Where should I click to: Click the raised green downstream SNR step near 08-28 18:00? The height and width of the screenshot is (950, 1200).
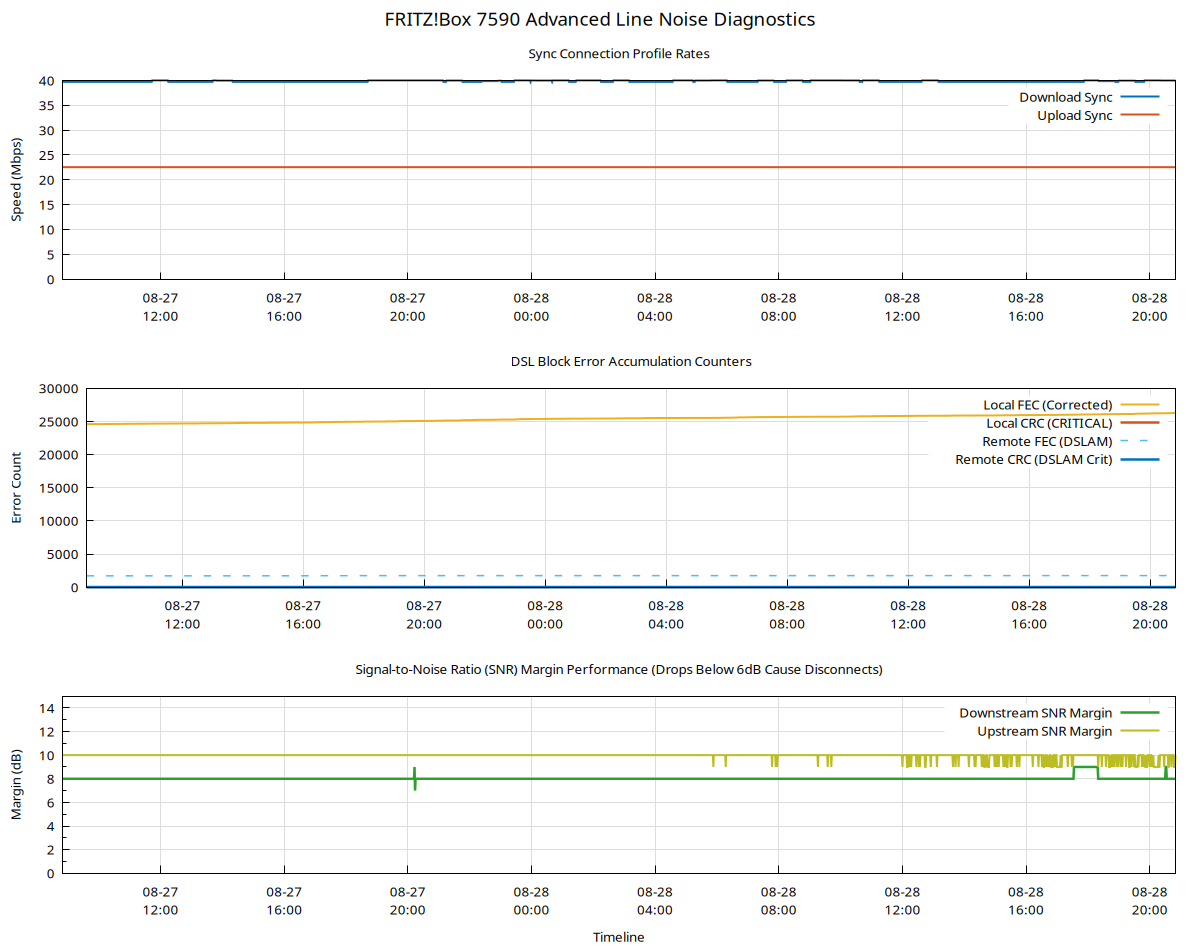click(1086, 767)
